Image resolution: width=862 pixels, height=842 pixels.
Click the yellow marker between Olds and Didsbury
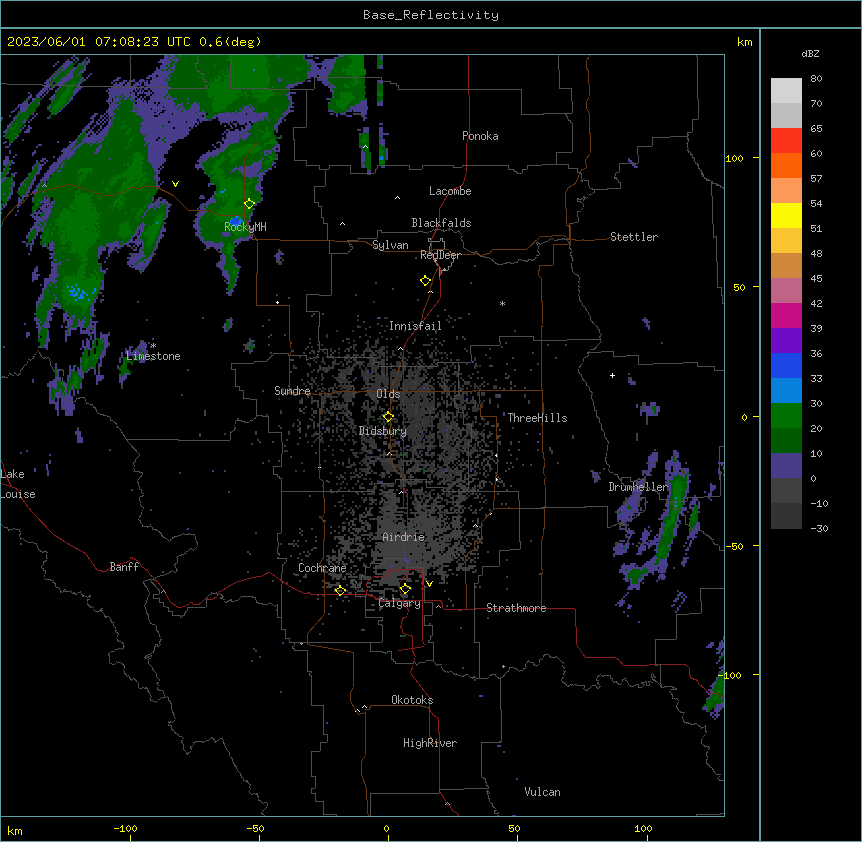coord(388,417)
